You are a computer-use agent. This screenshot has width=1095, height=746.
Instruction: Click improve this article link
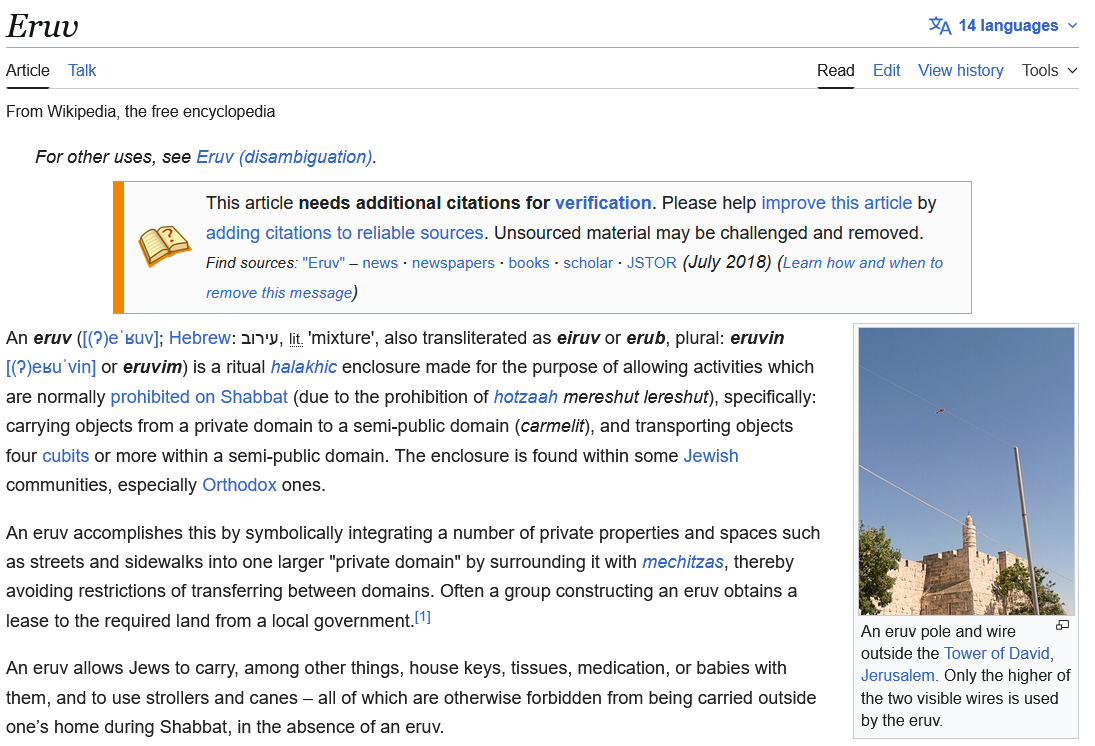pyautogui.click(x=837, y=203)
